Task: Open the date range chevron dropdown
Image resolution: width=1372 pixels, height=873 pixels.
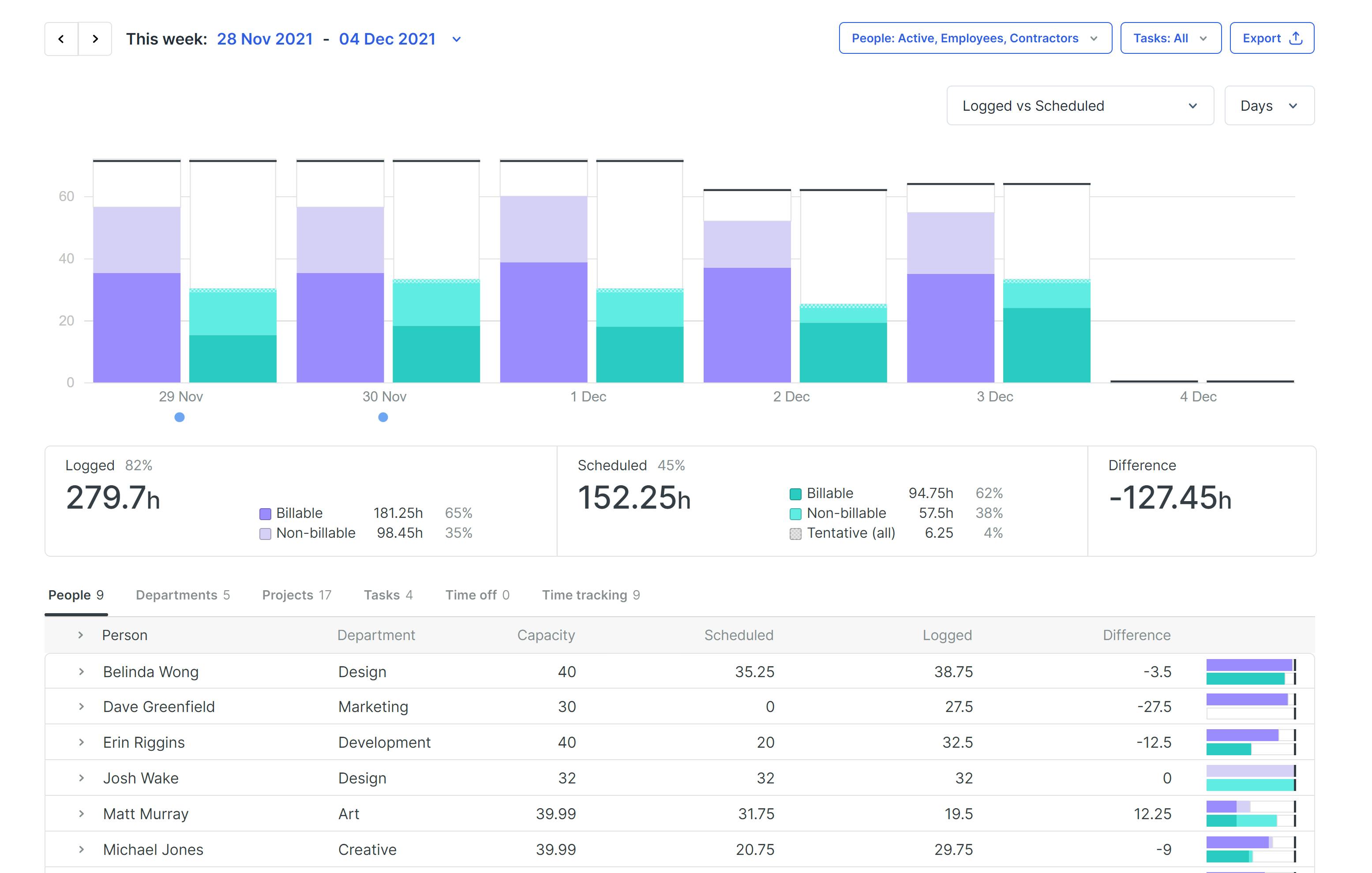Action: pos(457,39)
